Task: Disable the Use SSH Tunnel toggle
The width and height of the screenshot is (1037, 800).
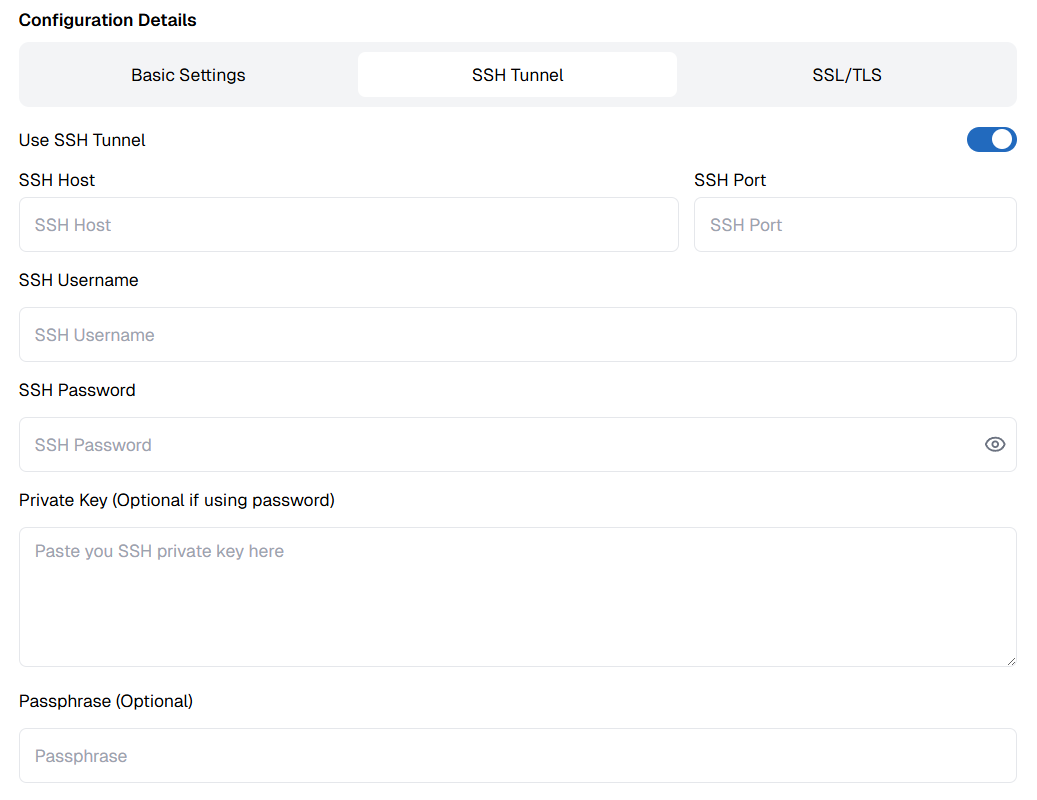Action: [x=992, y=139]
